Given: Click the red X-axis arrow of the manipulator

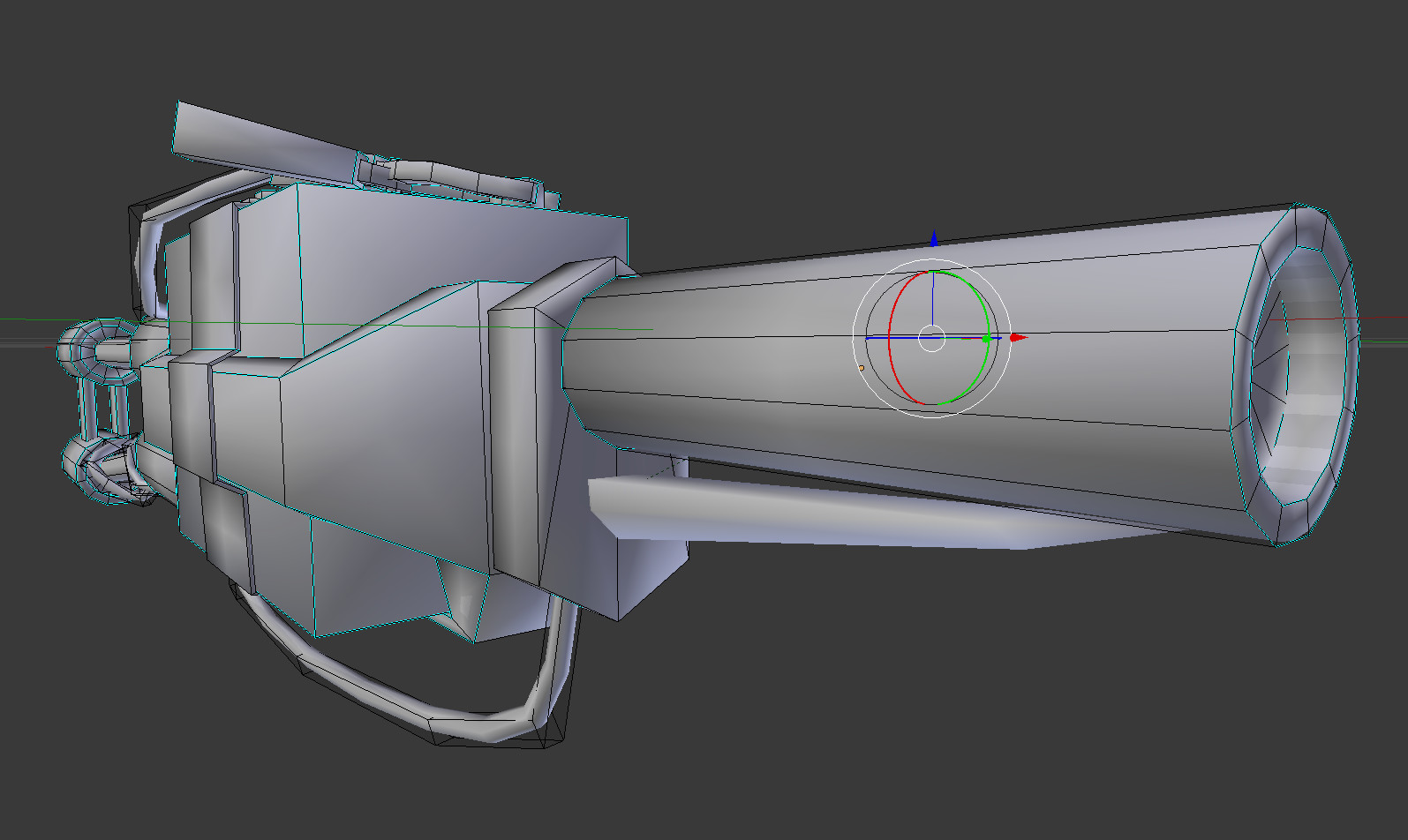Looking at the screenshot, I should coord(1019,337).
